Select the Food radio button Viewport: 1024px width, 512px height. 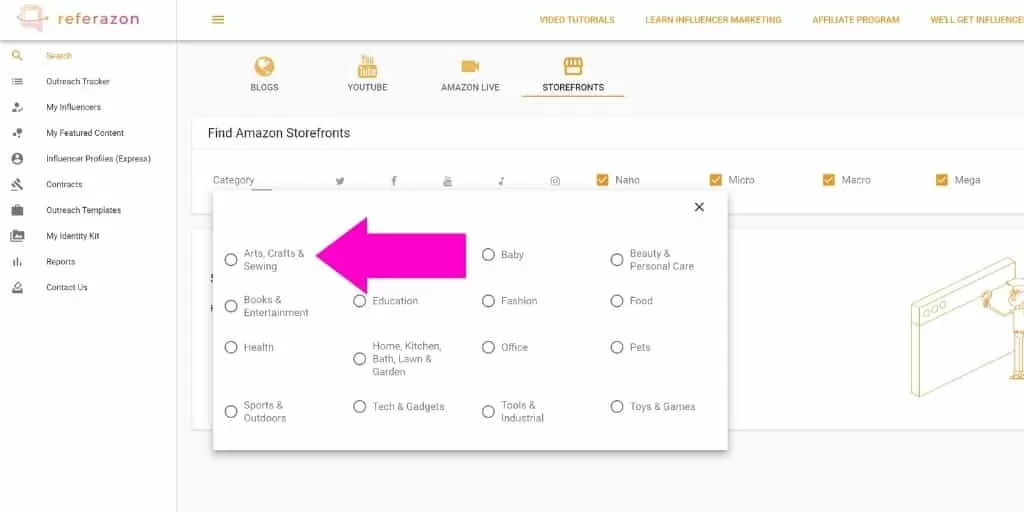click(616, 301)
